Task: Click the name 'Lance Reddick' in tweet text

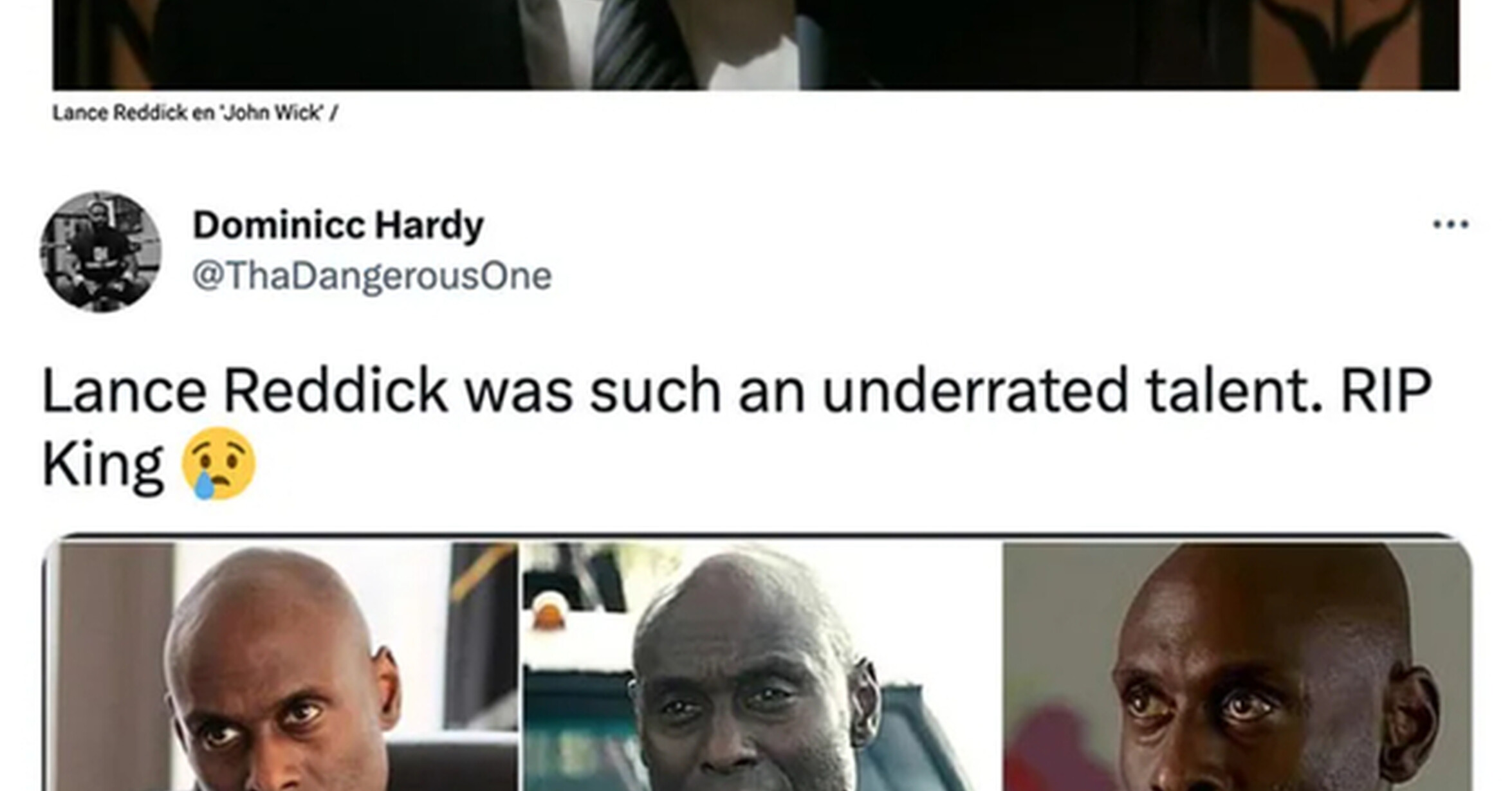Action: point(244,390)
